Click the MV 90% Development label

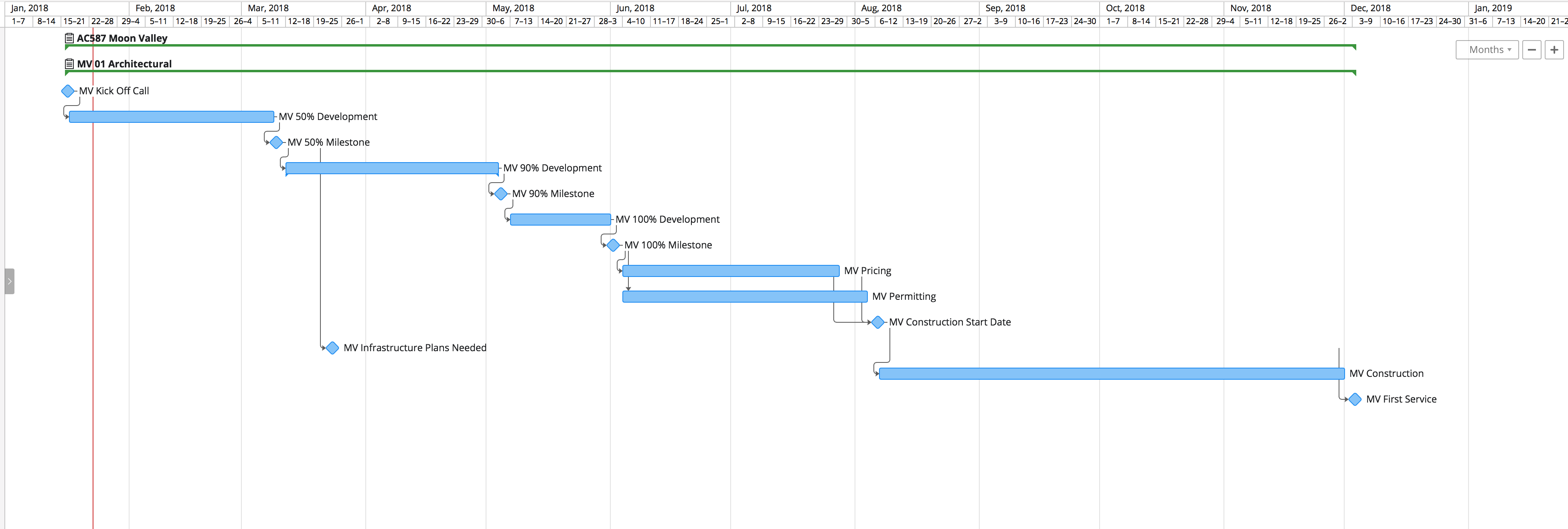[552, 168]
